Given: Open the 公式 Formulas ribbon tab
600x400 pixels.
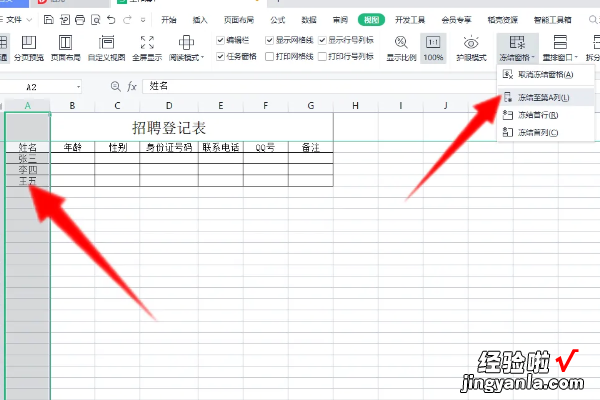Looking at the screenshot, I should [277, 20].
